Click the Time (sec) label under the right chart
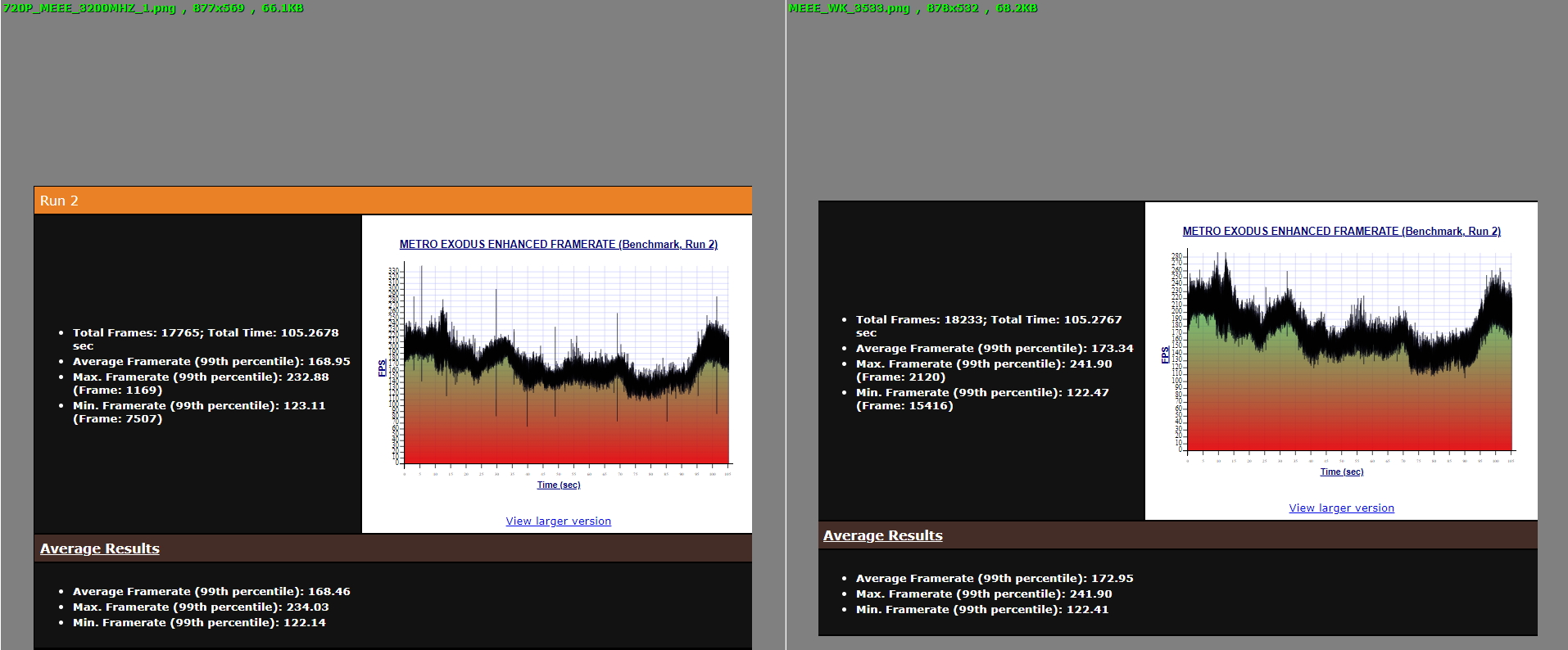Image resolution: width=1568 pixels, height=650 pixels. 1342,472
